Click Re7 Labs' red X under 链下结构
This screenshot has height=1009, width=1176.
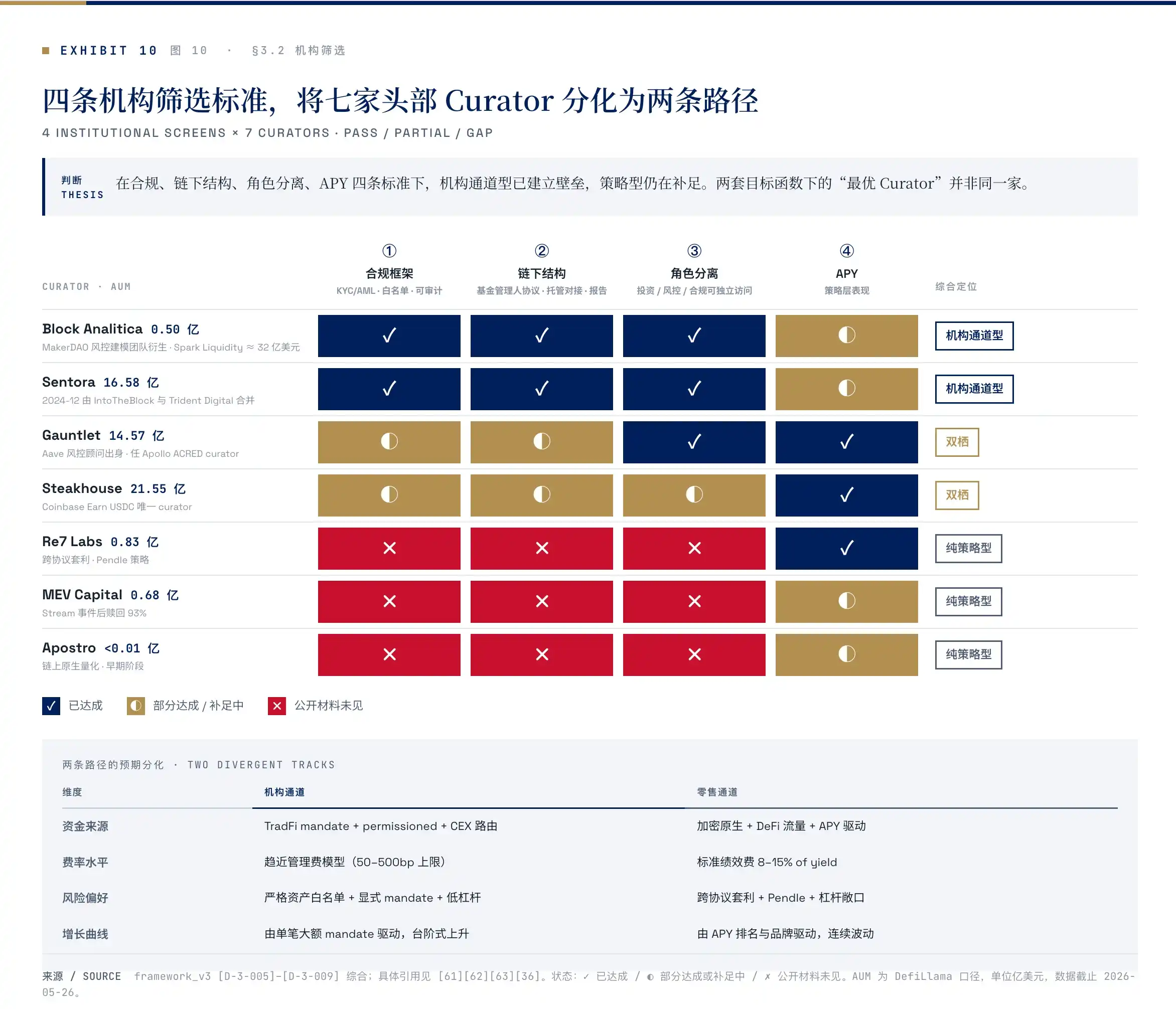(542, 548)
